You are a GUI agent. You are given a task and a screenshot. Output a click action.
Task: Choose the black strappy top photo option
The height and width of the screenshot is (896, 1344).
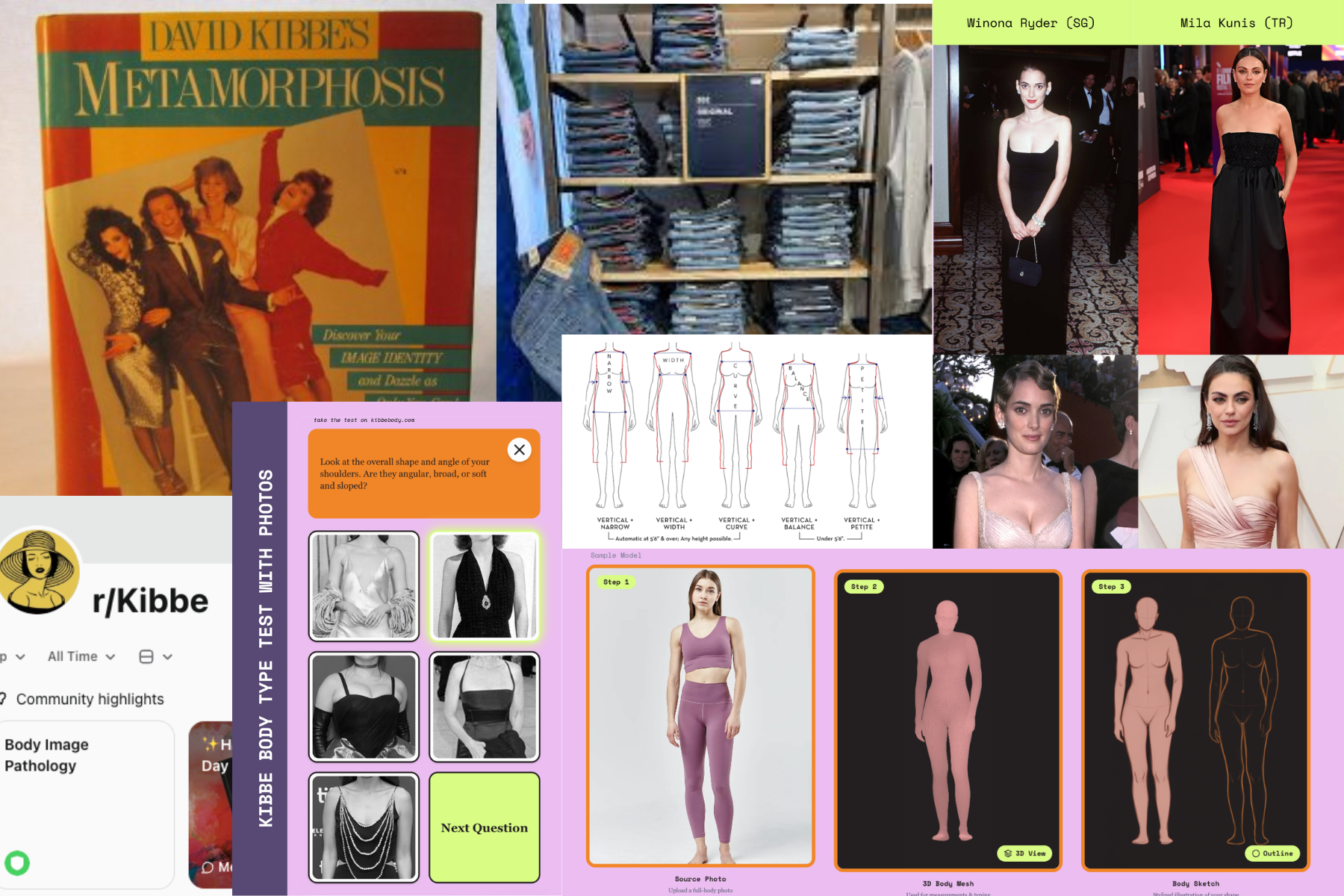tap(485, 706)
